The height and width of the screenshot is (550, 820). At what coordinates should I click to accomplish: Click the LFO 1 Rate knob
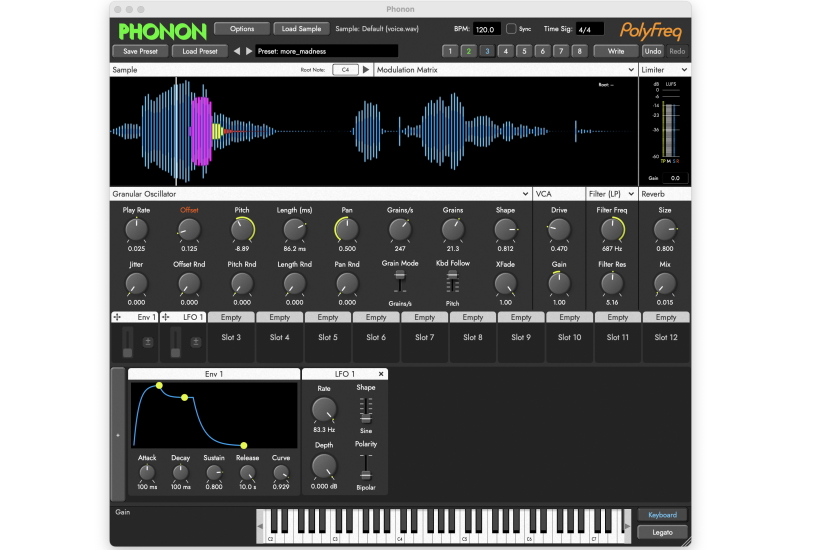[324, 410]
